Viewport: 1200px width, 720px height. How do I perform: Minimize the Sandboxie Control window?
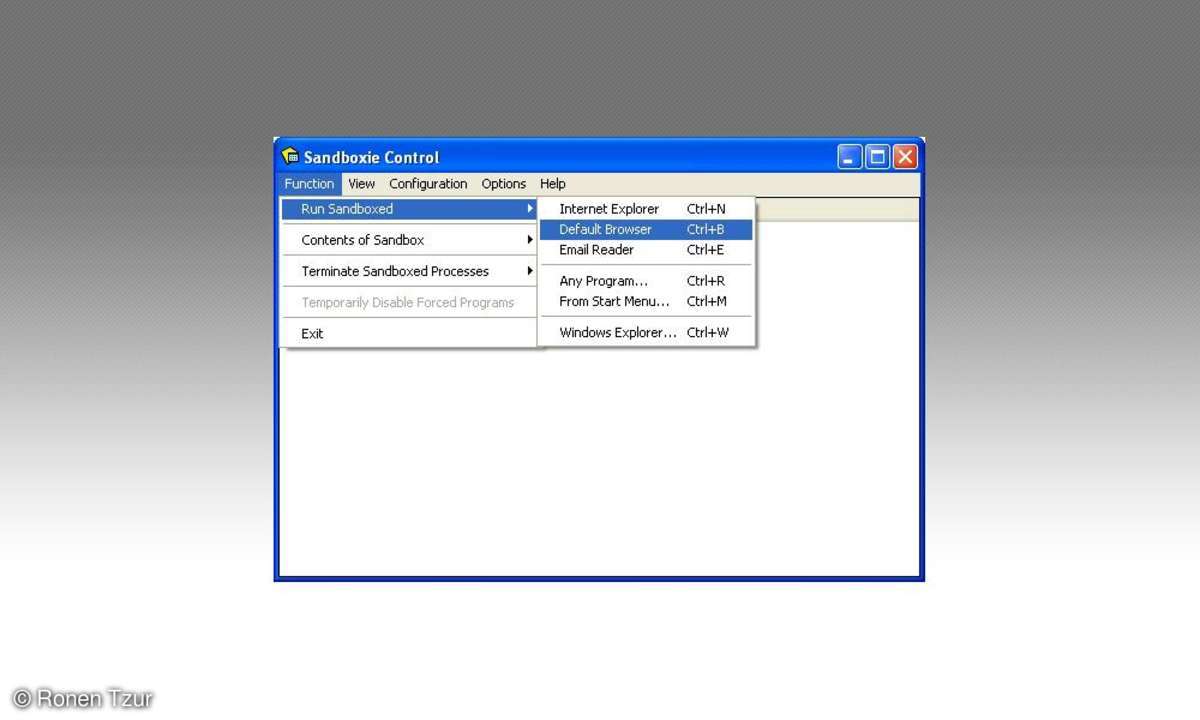point(850,157)
